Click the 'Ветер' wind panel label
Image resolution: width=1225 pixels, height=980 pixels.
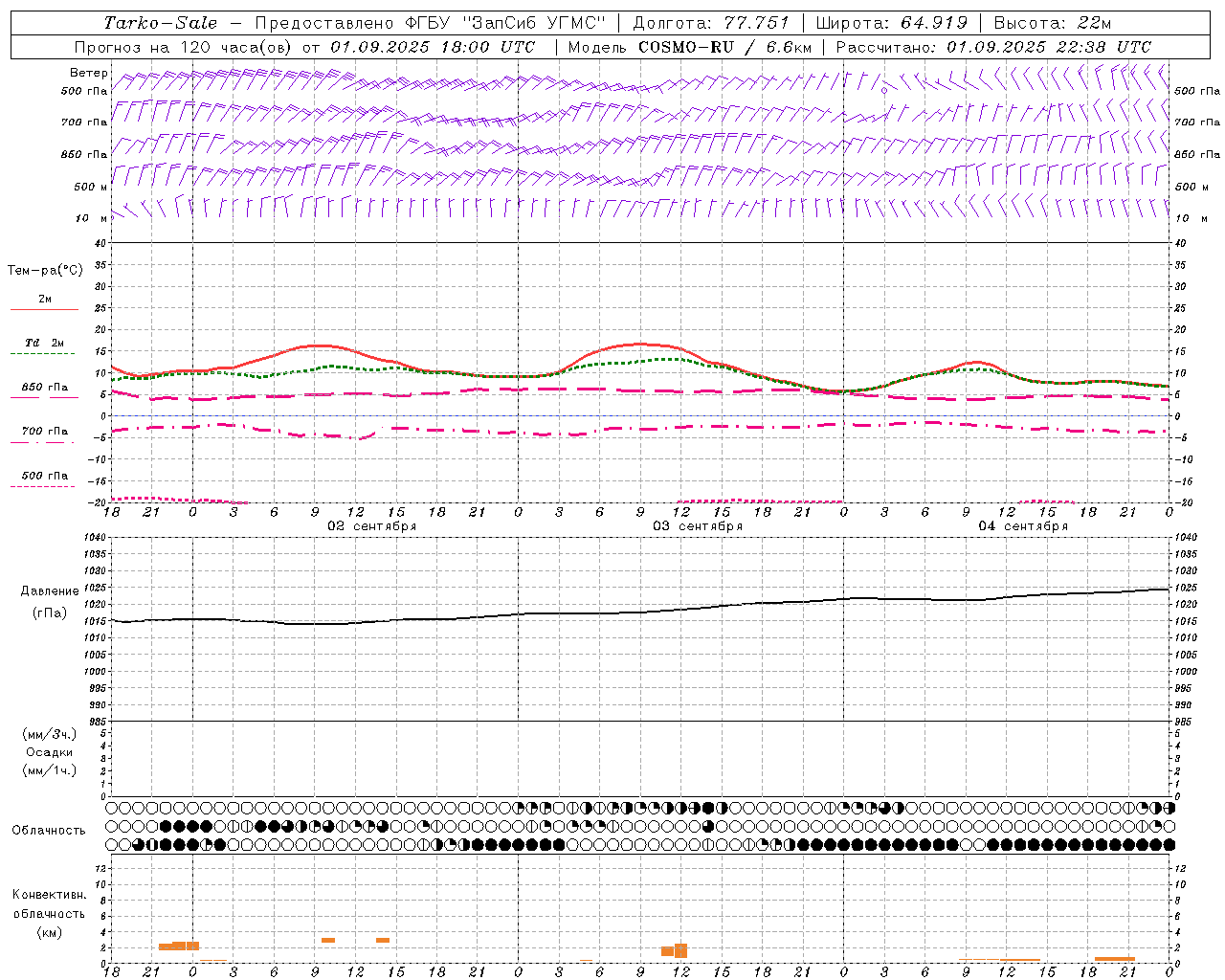[x=88, y=73]
